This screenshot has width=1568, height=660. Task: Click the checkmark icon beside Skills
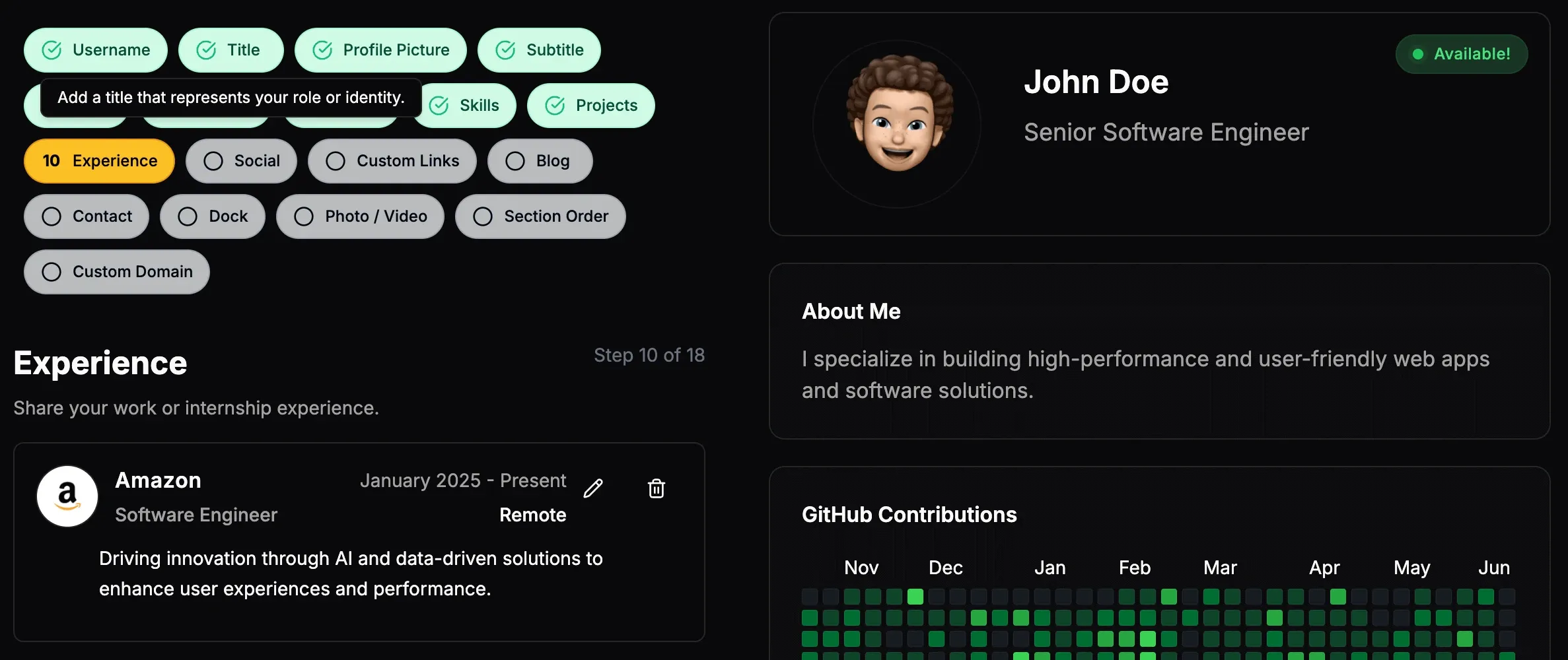(x=439, y=106)
